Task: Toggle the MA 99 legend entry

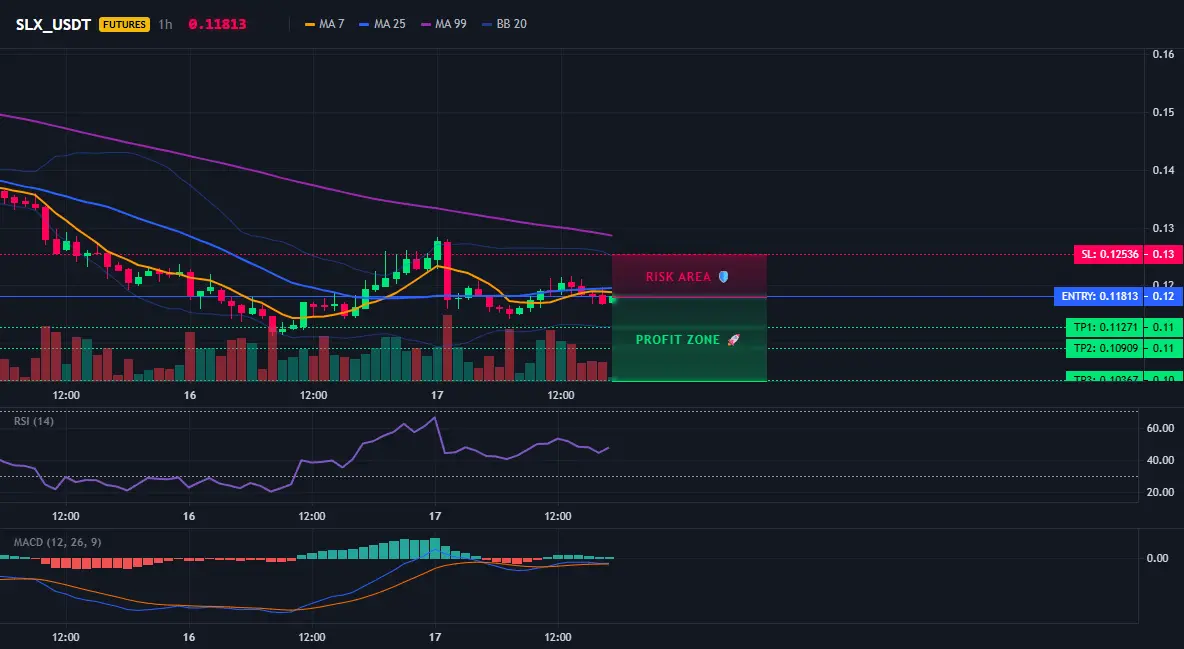Action: coord(444,24)
